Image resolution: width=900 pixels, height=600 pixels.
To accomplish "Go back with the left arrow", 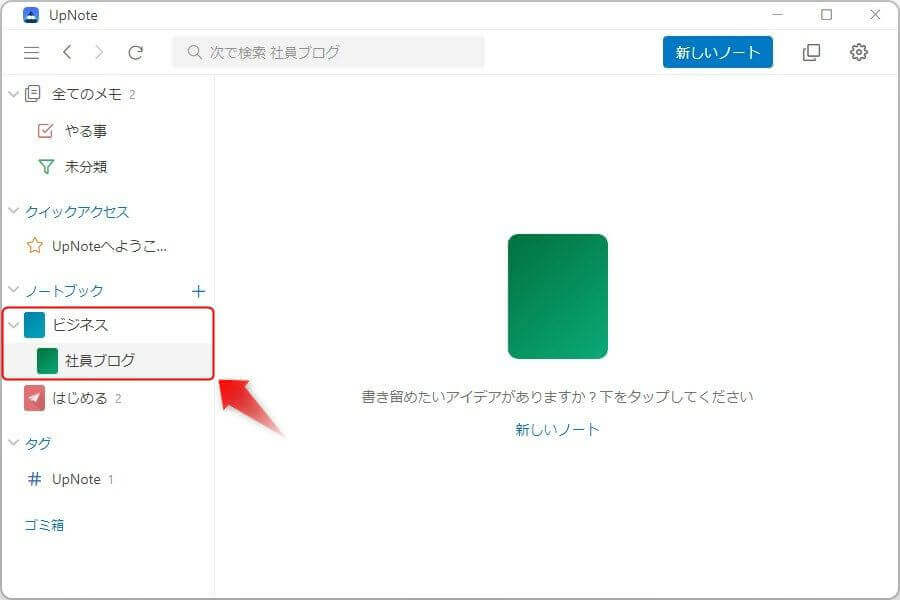I will coord(67,52).
